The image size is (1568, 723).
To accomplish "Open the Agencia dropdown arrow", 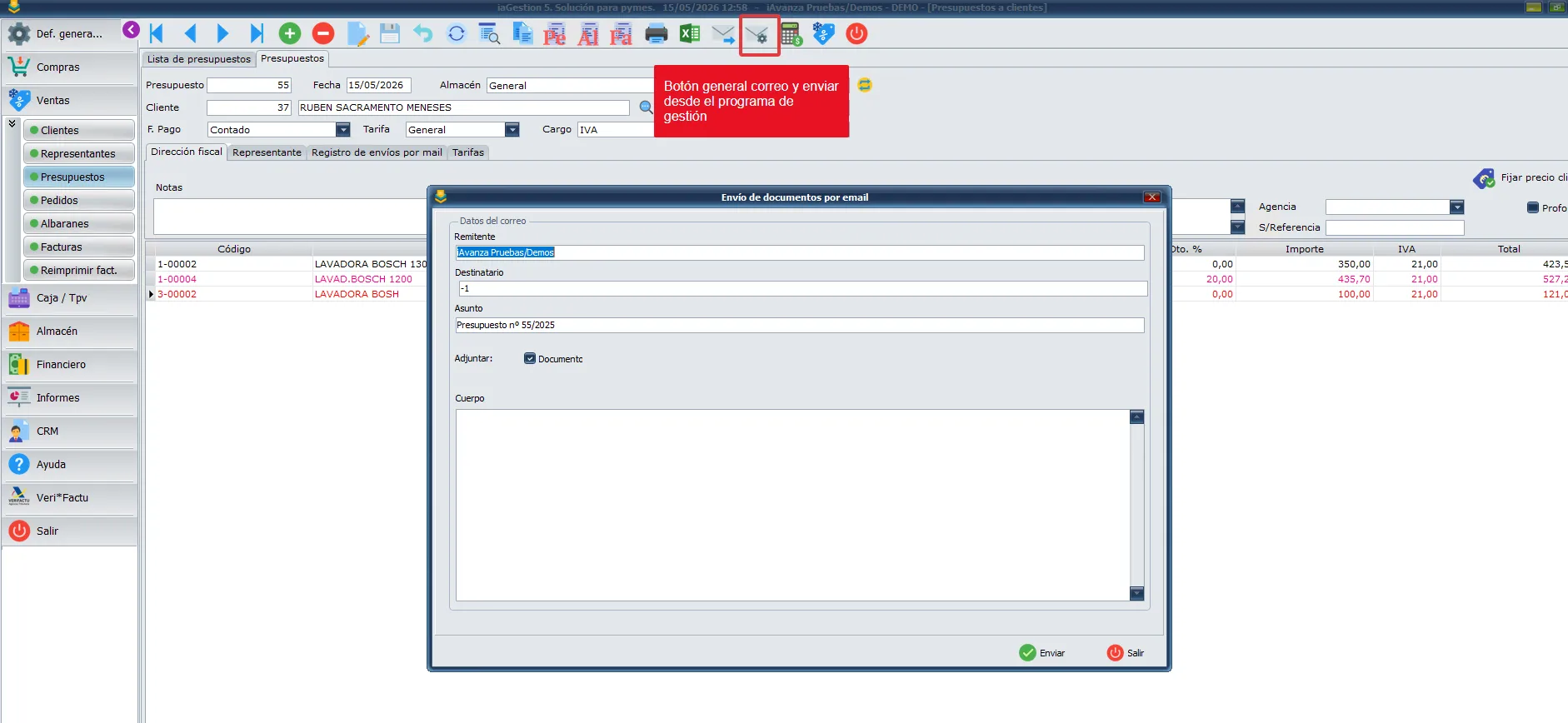I will coord(1456,207).
